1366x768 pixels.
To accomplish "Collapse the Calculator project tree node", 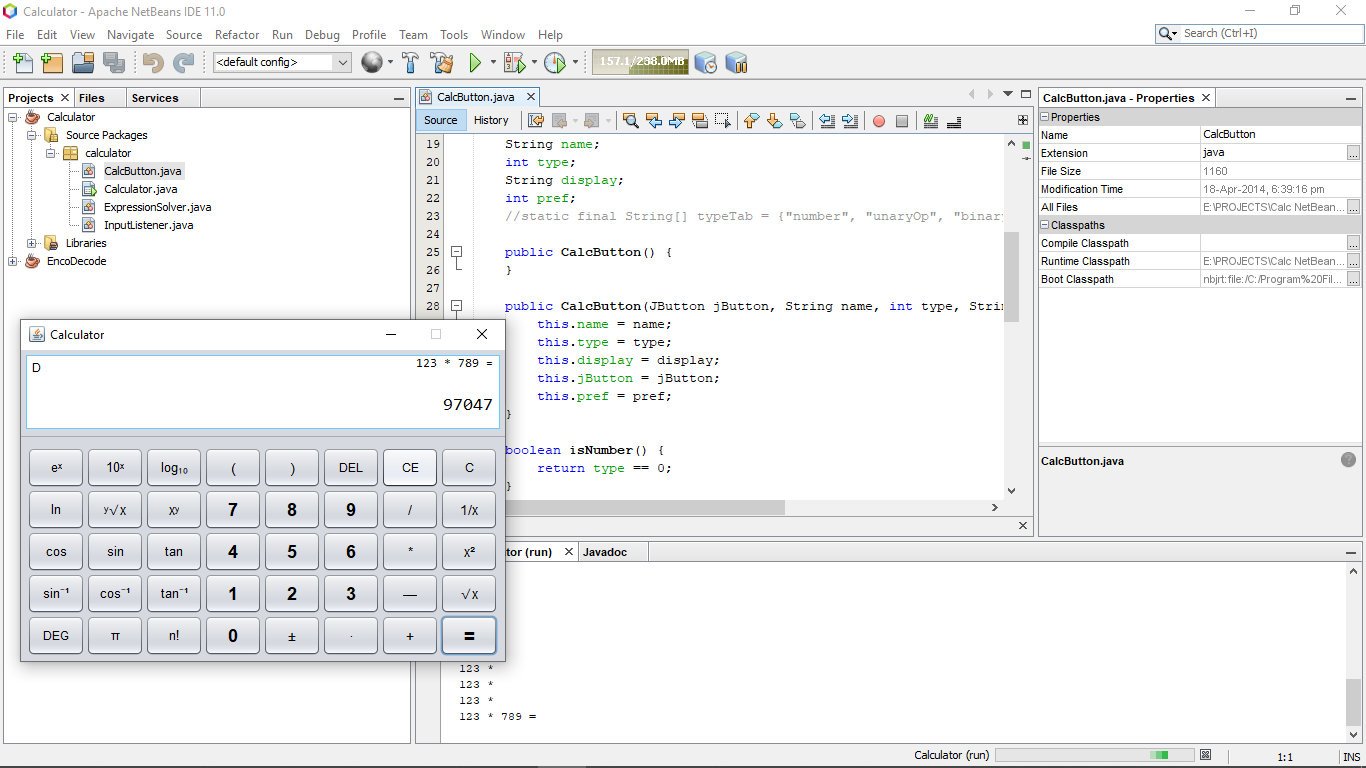I will [13, 117].
